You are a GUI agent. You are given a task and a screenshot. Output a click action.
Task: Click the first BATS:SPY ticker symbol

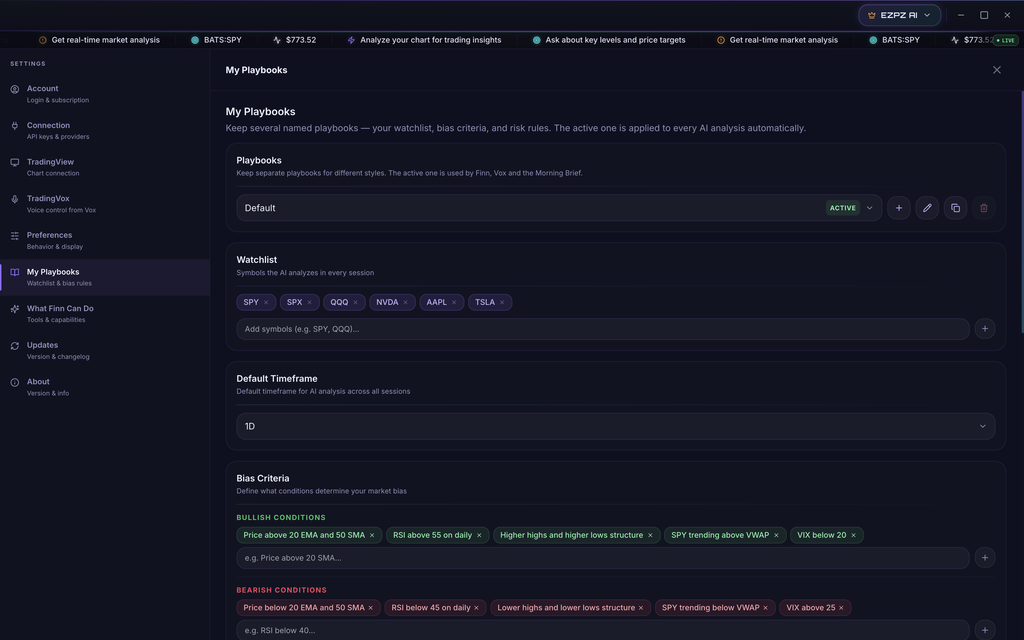pyautogui.click(x=216, y=40)
